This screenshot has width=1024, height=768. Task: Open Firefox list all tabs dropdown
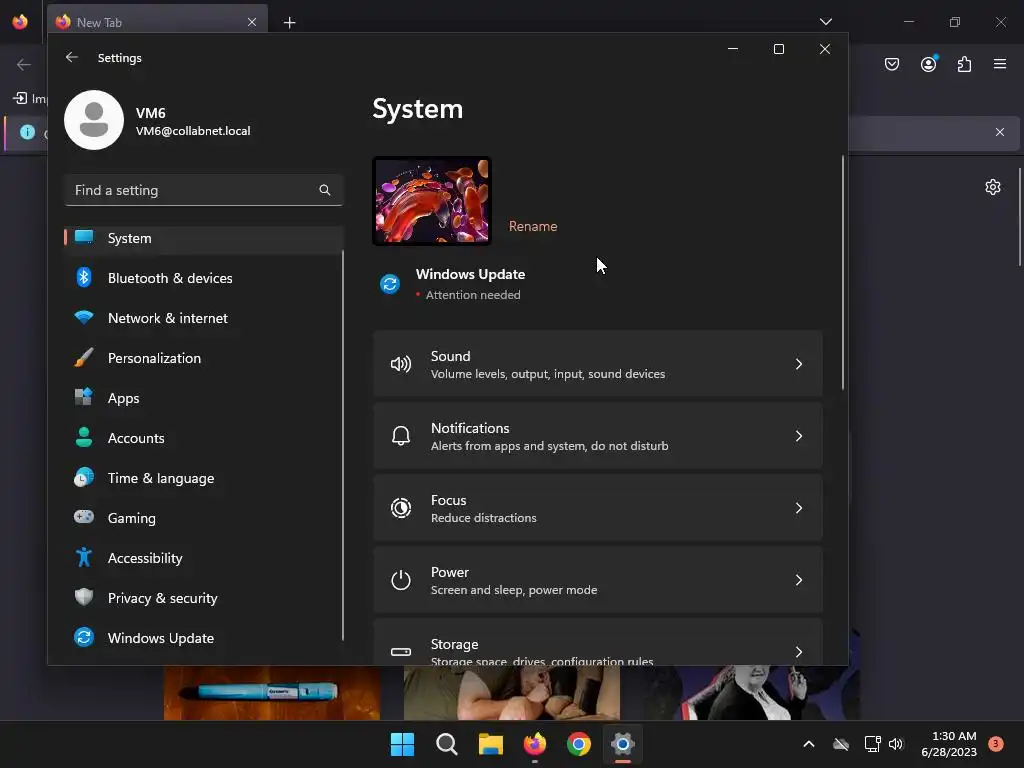pyautogui.click(x=825, y=22)
